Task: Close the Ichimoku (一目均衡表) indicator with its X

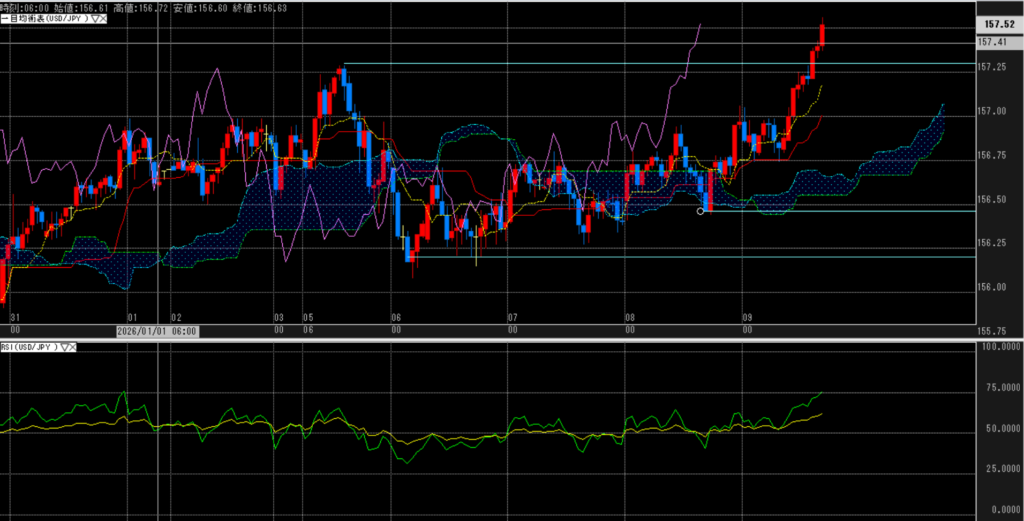Action: [103, 19]
